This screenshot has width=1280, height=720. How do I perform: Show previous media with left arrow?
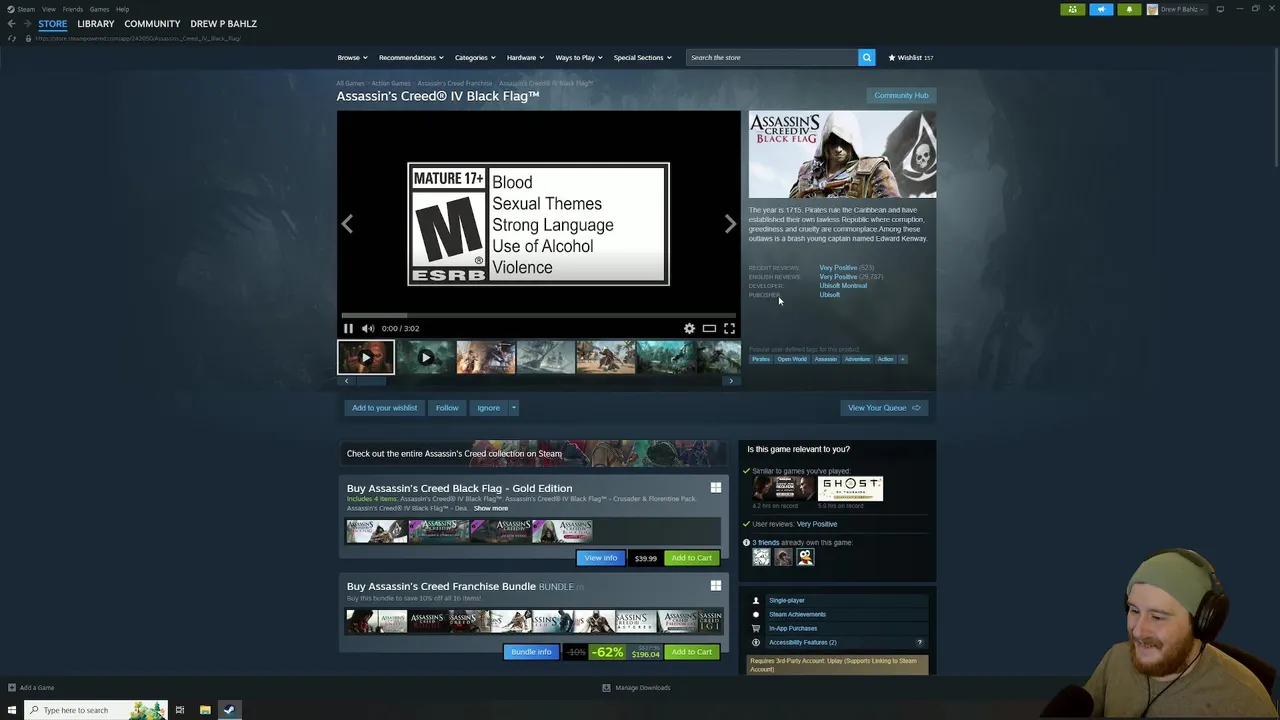(x=347, y=224)
